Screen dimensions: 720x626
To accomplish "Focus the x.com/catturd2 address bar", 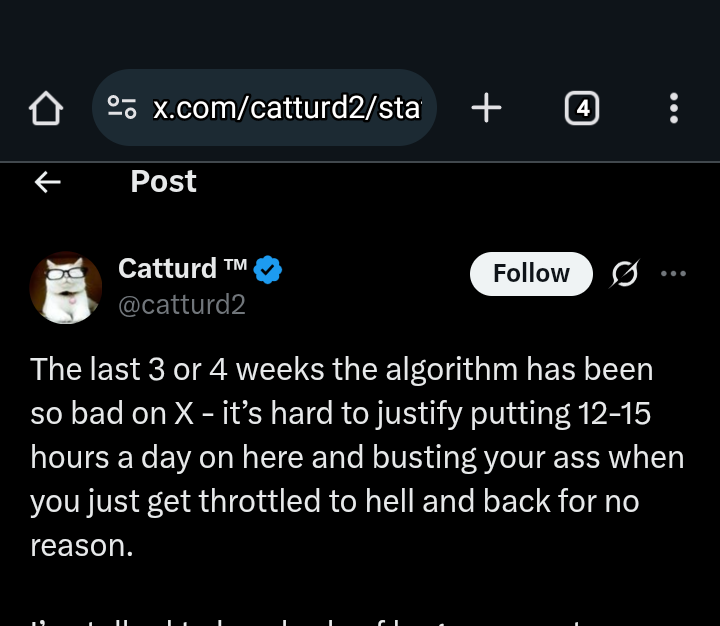I will (264, 107).
